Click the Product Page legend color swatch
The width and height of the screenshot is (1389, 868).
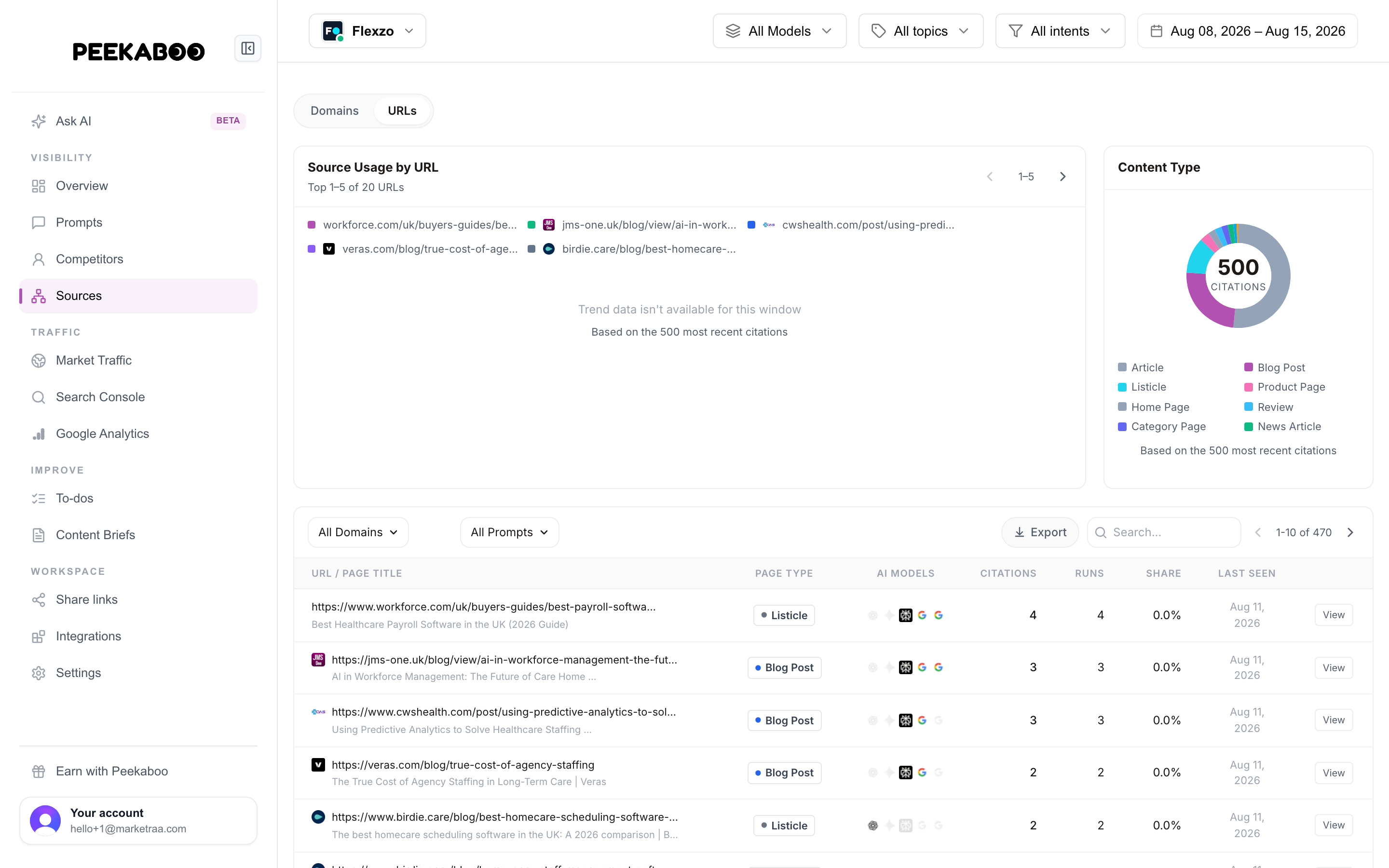coord(1248,387)
